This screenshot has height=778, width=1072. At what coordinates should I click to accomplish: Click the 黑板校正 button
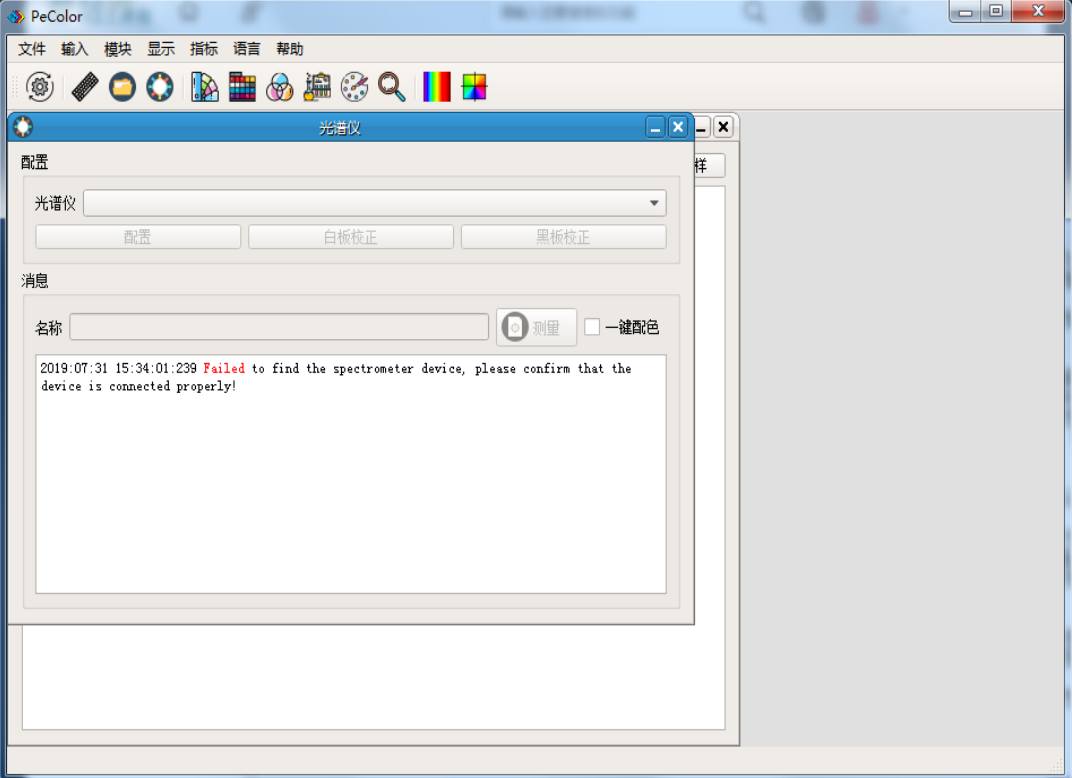pyautogui.click(x=563, y=237)
